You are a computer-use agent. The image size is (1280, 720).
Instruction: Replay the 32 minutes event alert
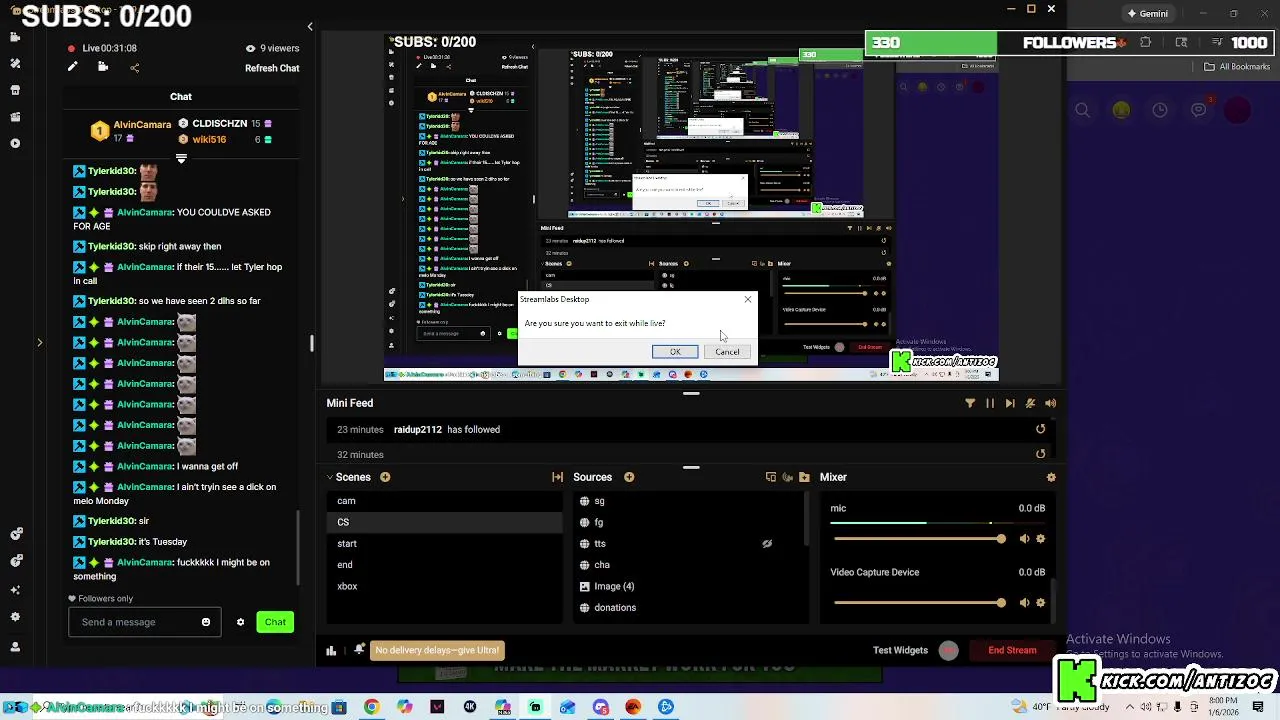1041,454
